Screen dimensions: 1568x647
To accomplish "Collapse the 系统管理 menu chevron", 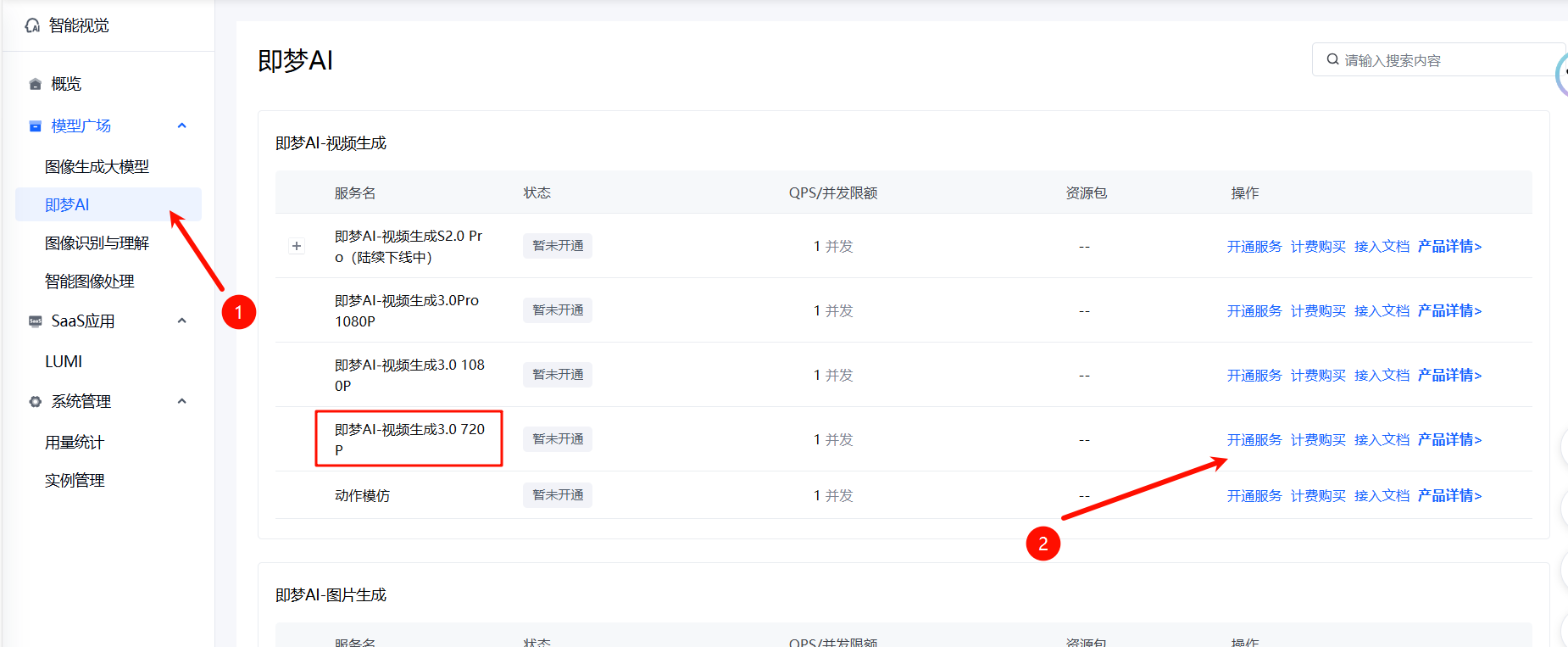I will pos(181,401).
